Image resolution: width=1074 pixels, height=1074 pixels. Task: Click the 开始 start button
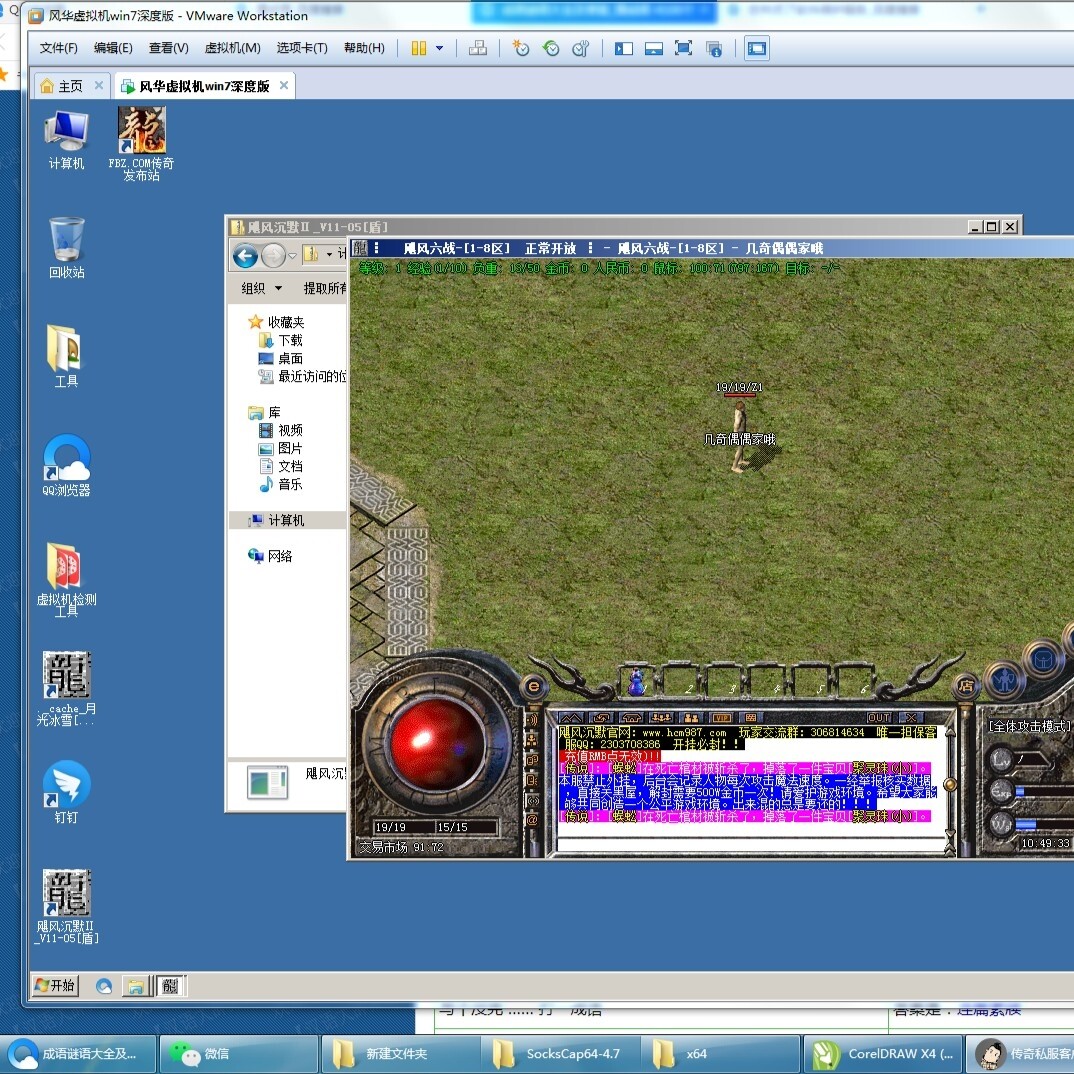point(55,986)
